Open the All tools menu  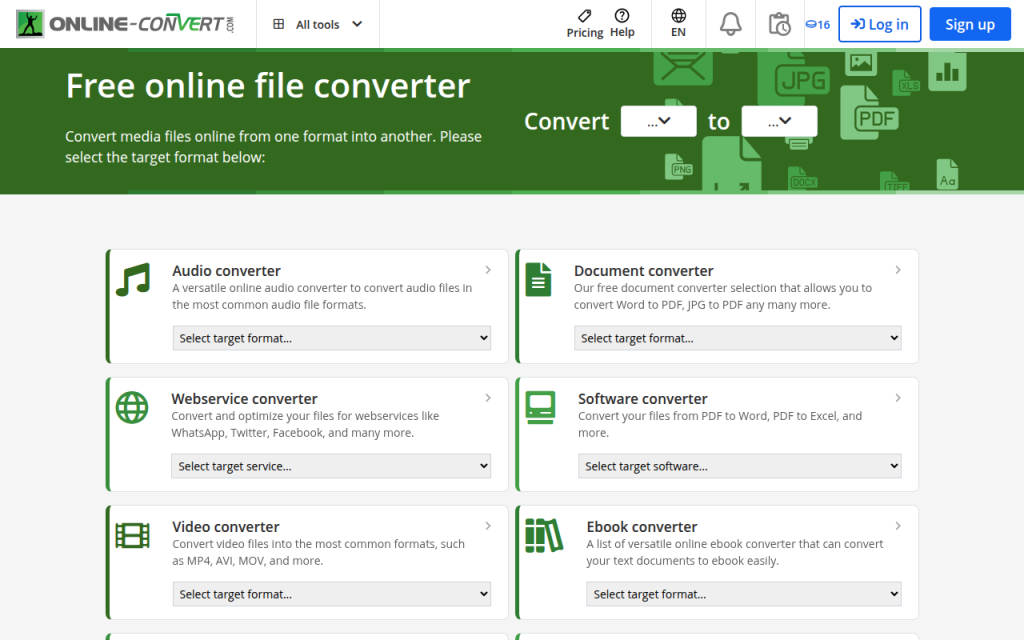coord(317,24)
